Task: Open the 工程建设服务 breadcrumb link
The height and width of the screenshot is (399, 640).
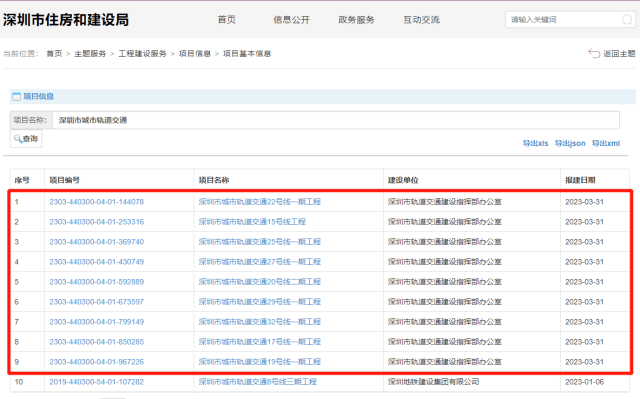Action: click(142, 54)
